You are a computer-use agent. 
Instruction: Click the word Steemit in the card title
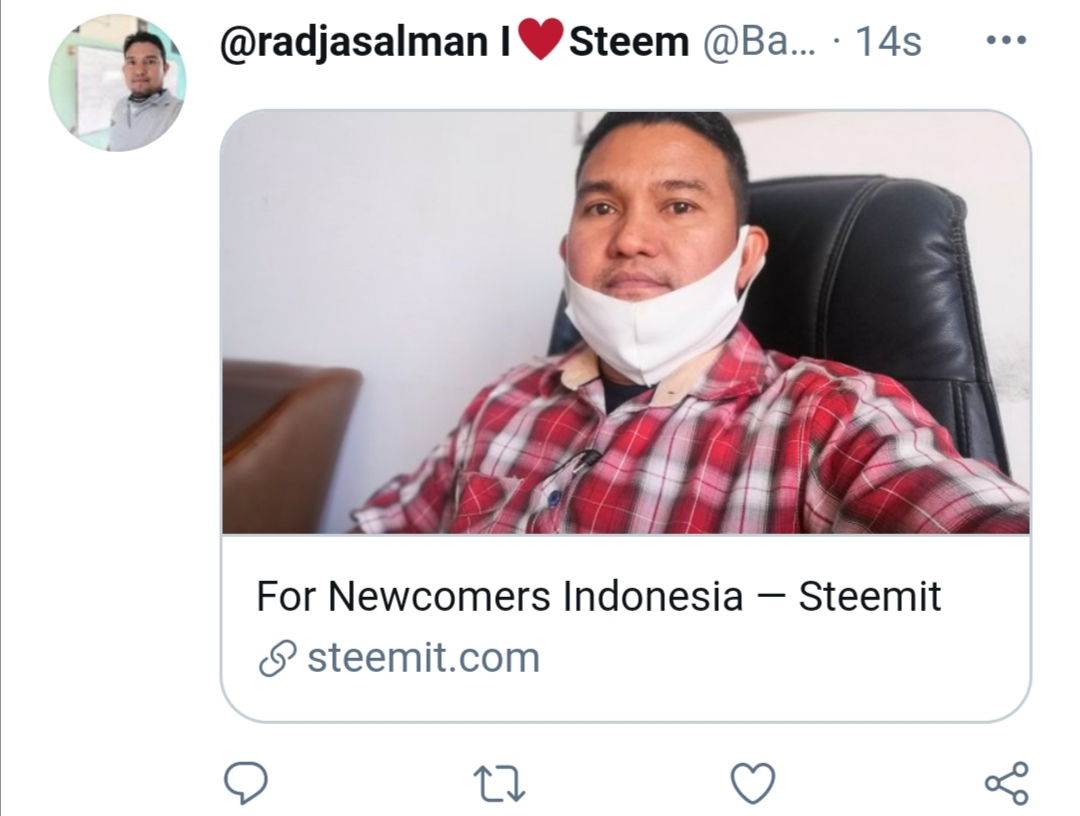[x=870, y=596]
